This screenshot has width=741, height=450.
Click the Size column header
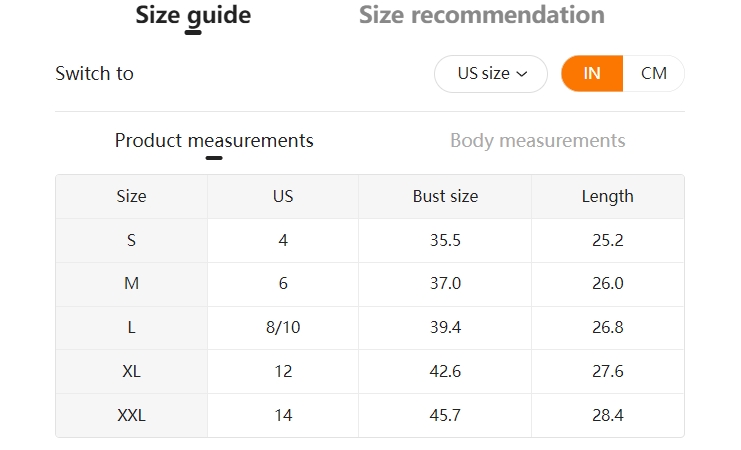131,197
